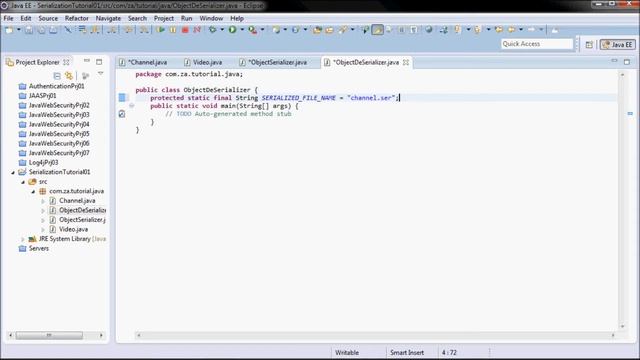Open the Run configurations dropdown arrow
640x360 pixels.
click(x=242, y=30)
